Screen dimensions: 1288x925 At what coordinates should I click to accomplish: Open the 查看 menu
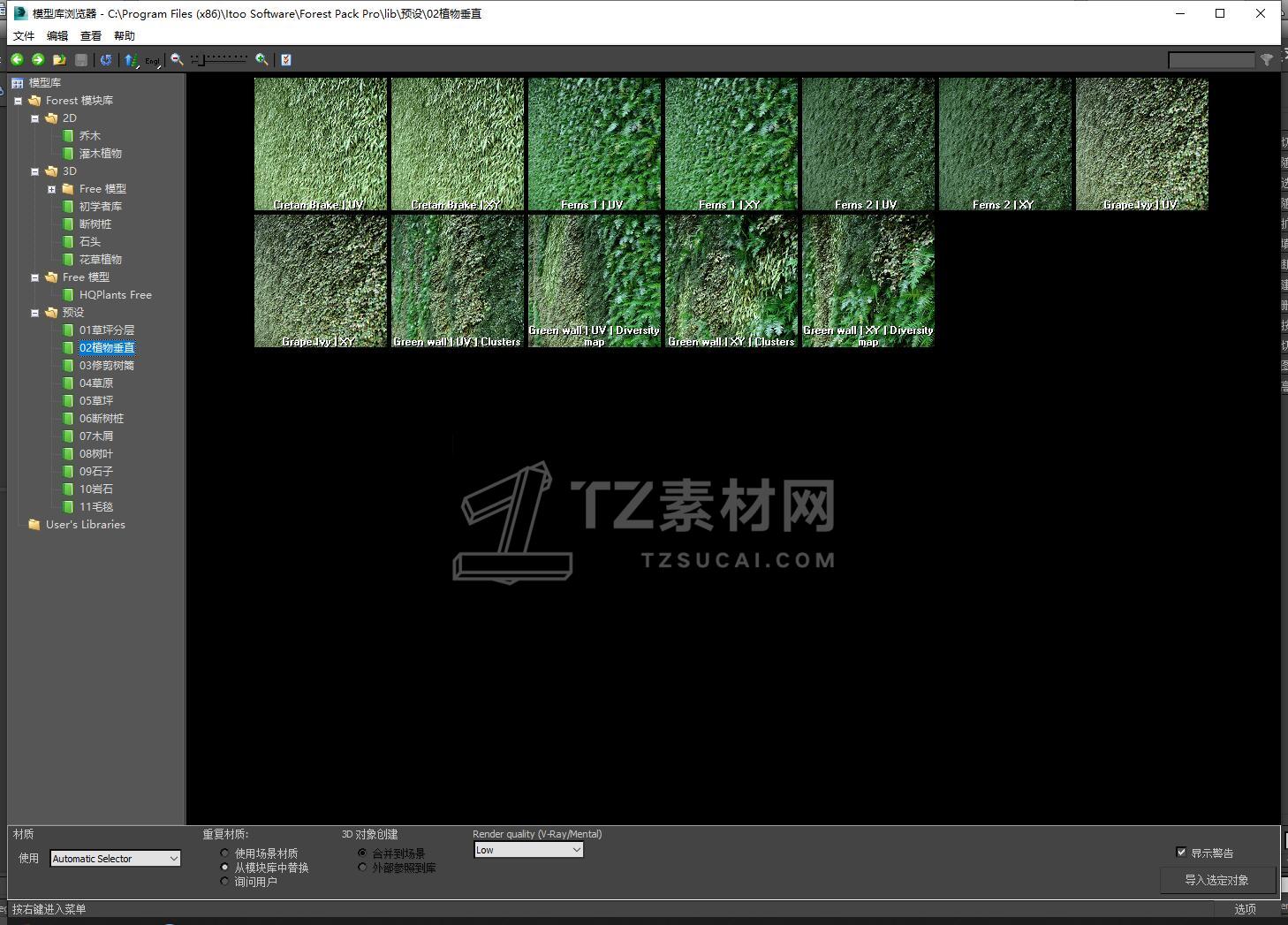click(91, 36)
